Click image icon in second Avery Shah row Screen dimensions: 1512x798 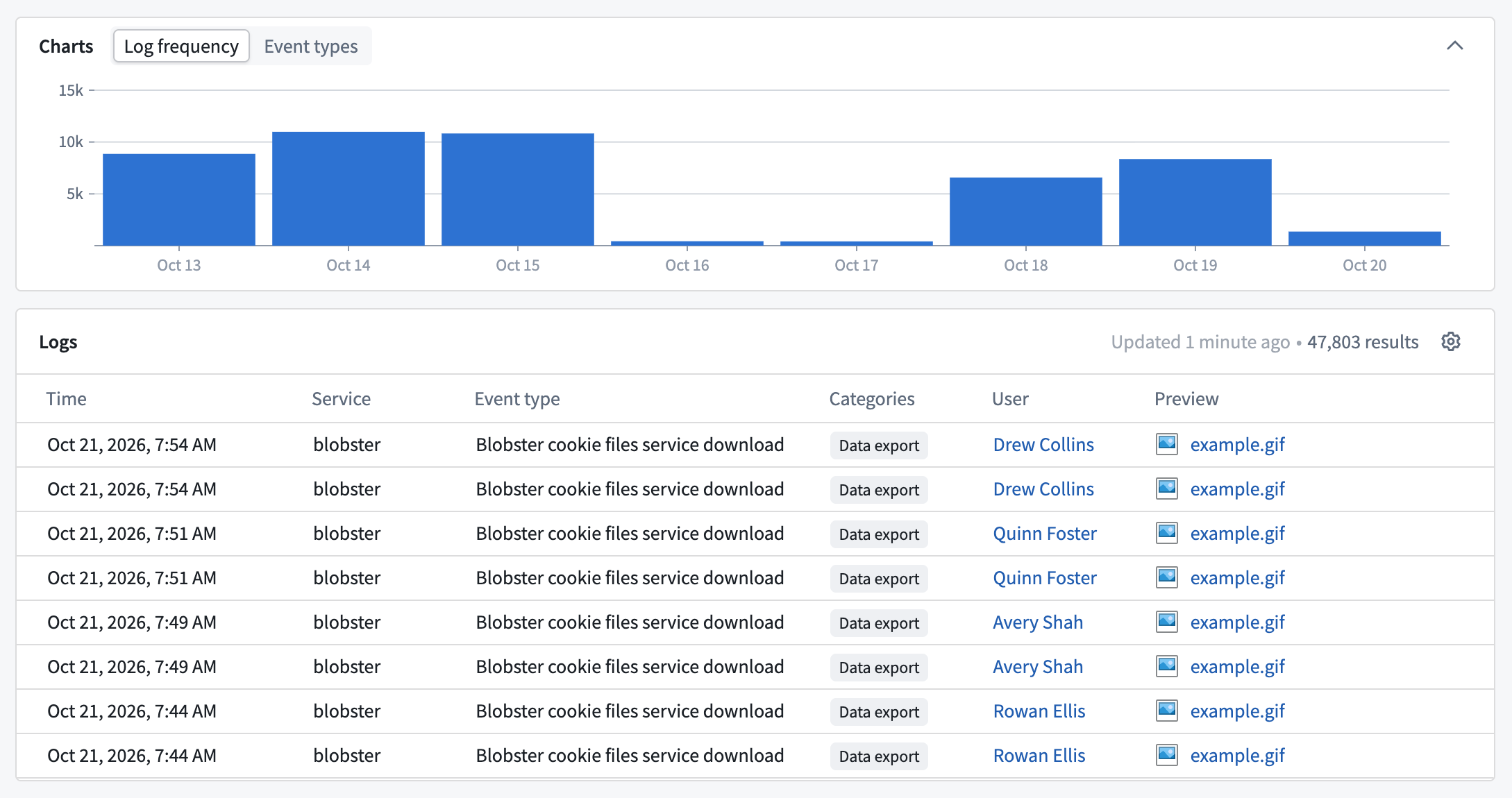(1167, 666)
